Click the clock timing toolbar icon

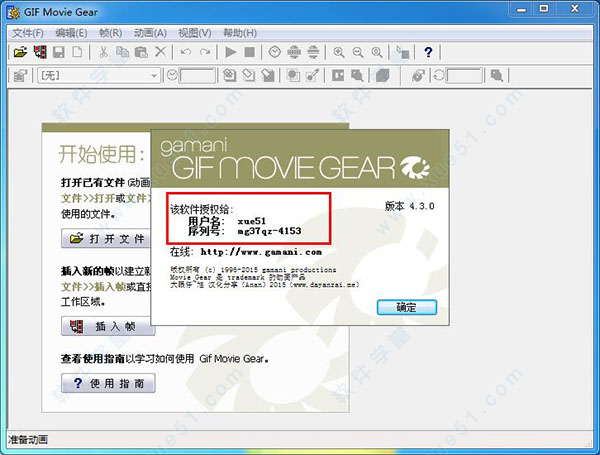coord(275,52)
